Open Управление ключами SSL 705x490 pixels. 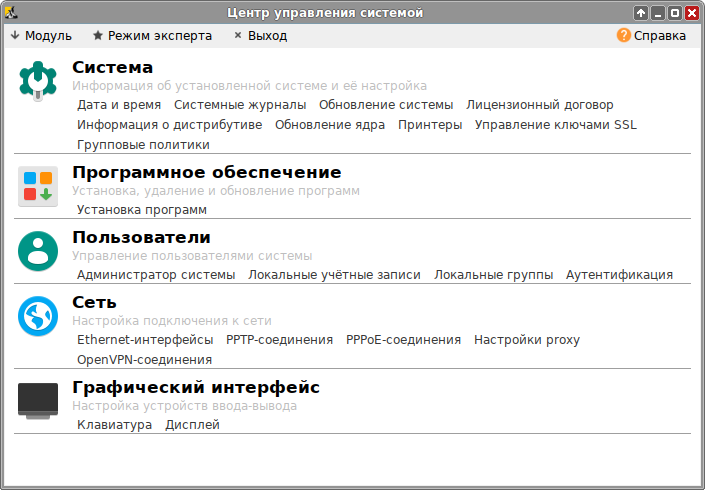[x=556, y=125]
